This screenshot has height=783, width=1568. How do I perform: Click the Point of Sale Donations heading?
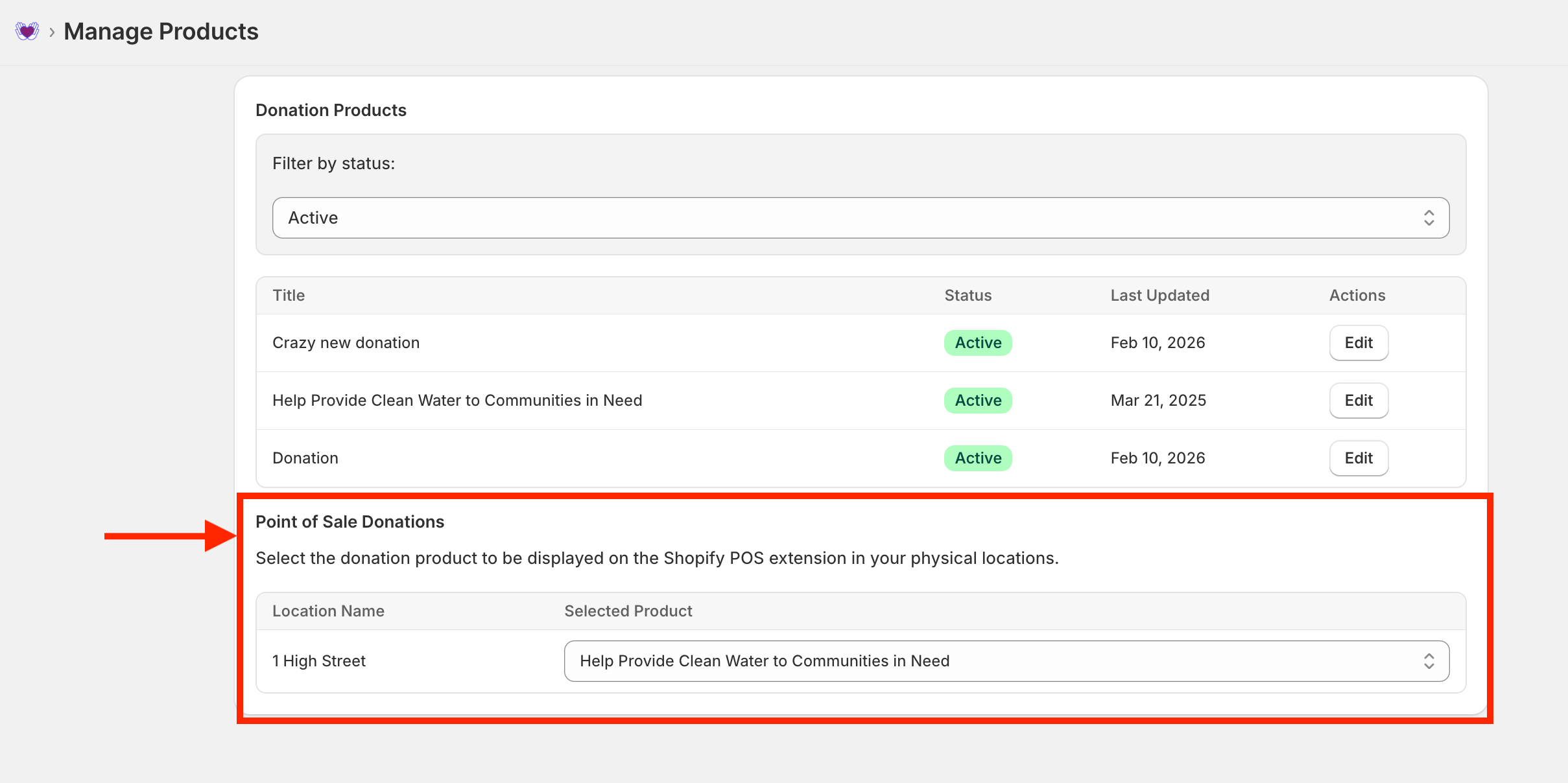[x=350, y=522]
